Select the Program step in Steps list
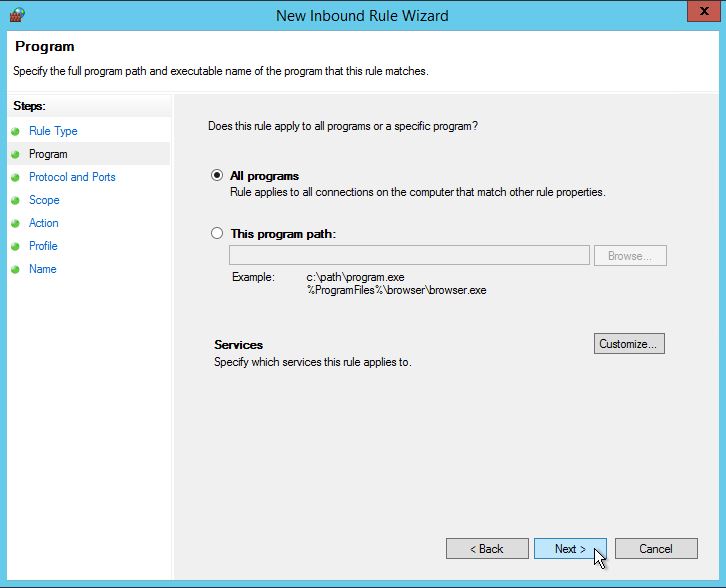 48,154
